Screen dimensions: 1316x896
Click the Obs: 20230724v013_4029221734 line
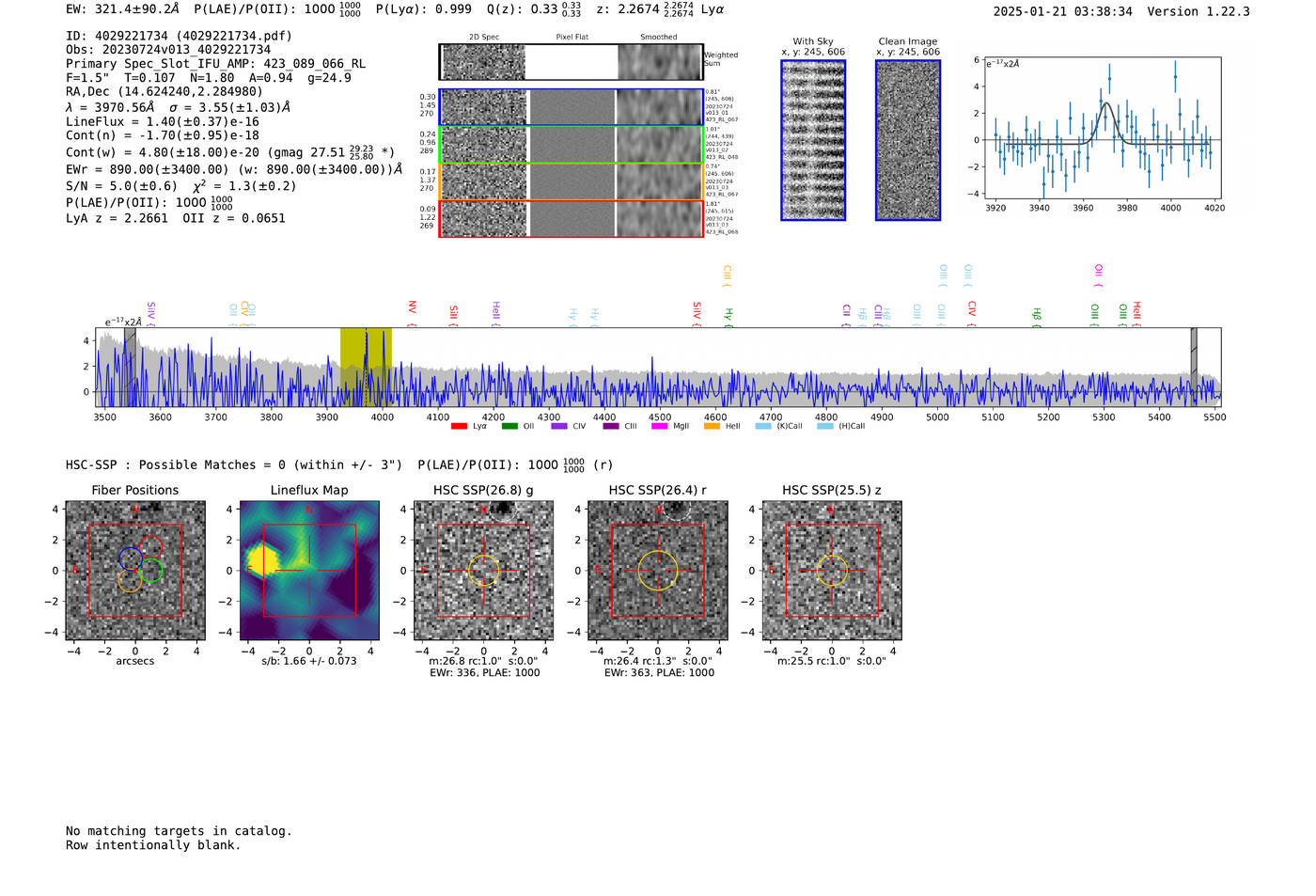pyautogui.click(x=168, y=50)
